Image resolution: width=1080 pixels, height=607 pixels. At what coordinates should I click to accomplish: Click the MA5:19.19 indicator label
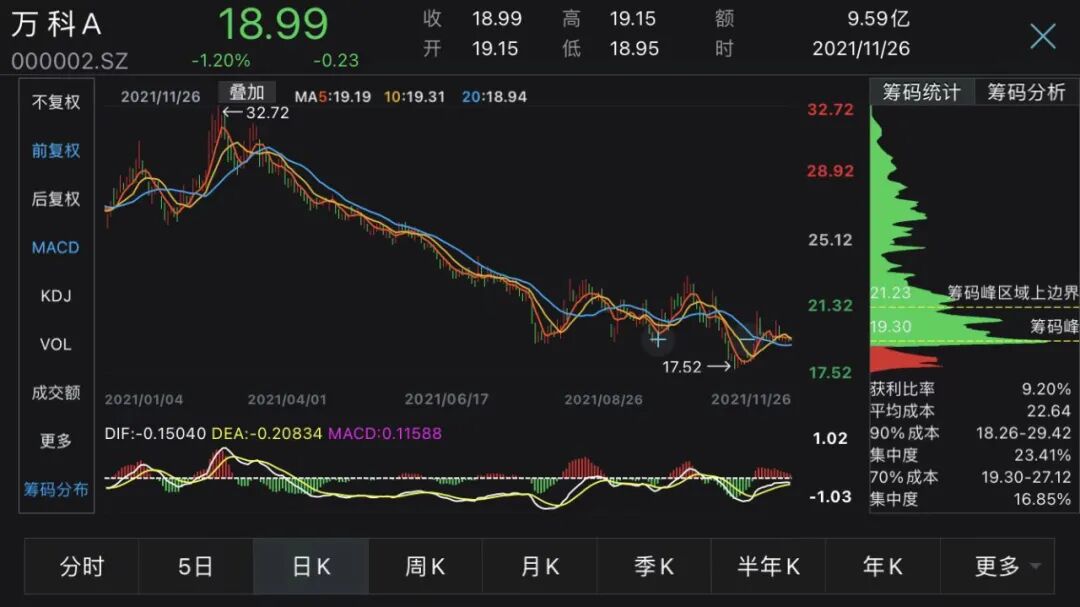tap(333, 97)
